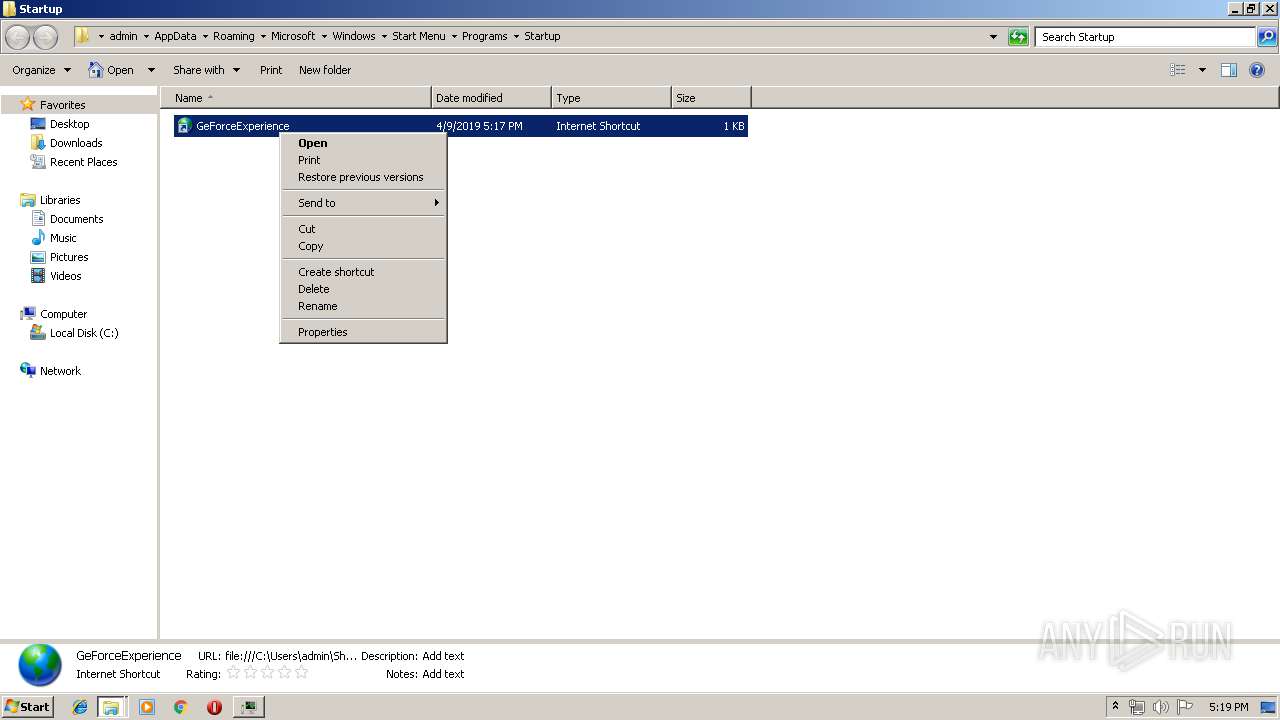
Task: Click the Libraries icon in sidebar
Action: [x=28, y=200]
